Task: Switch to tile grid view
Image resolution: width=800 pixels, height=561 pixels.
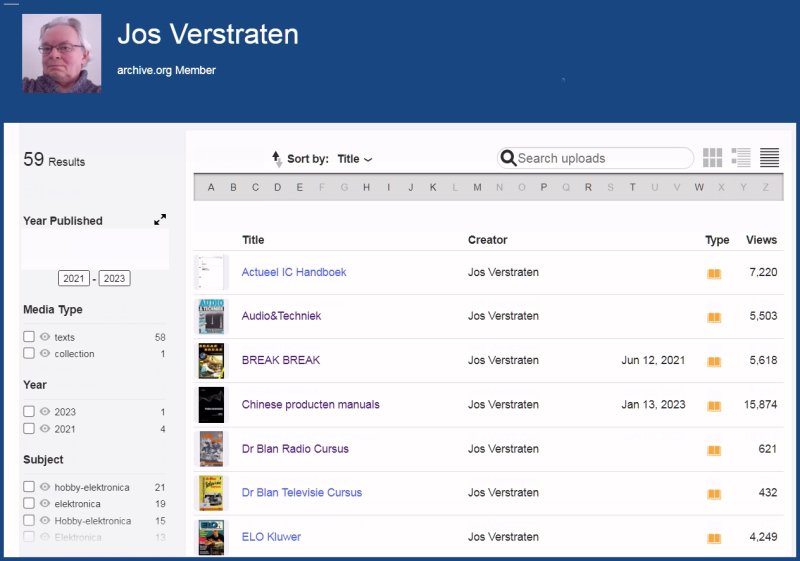Action: coord(712,158)
